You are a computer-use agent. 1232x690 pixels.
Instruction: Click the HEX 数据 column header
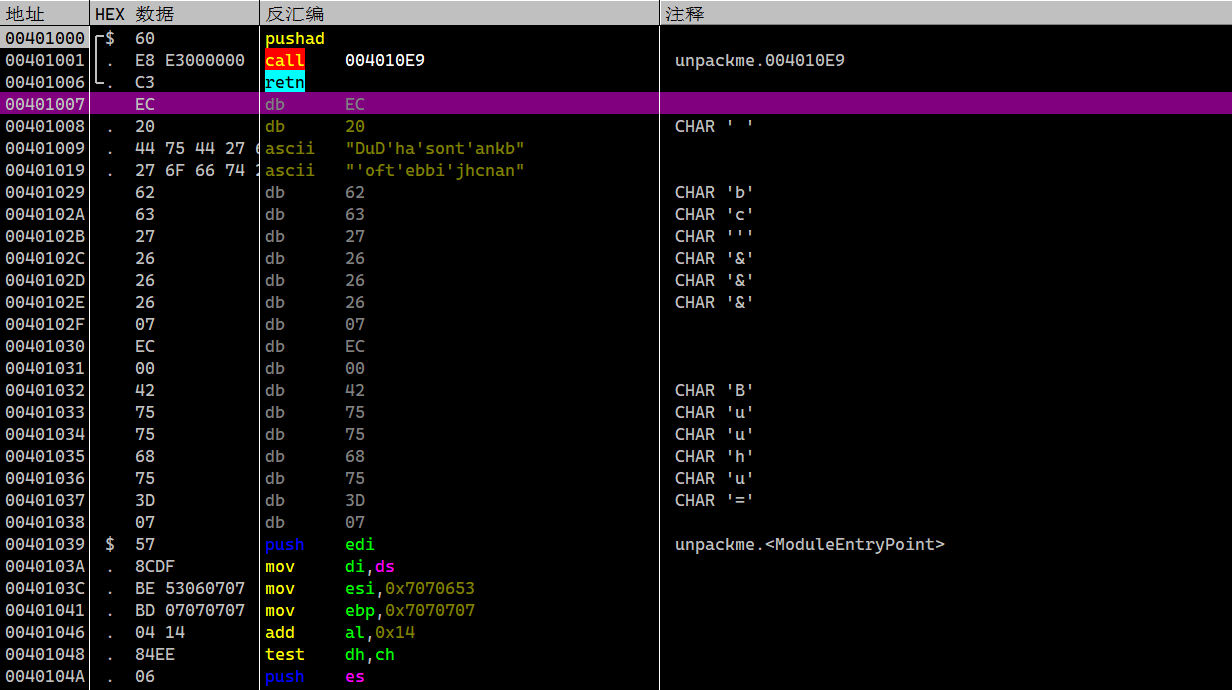[x=133, y=14]
